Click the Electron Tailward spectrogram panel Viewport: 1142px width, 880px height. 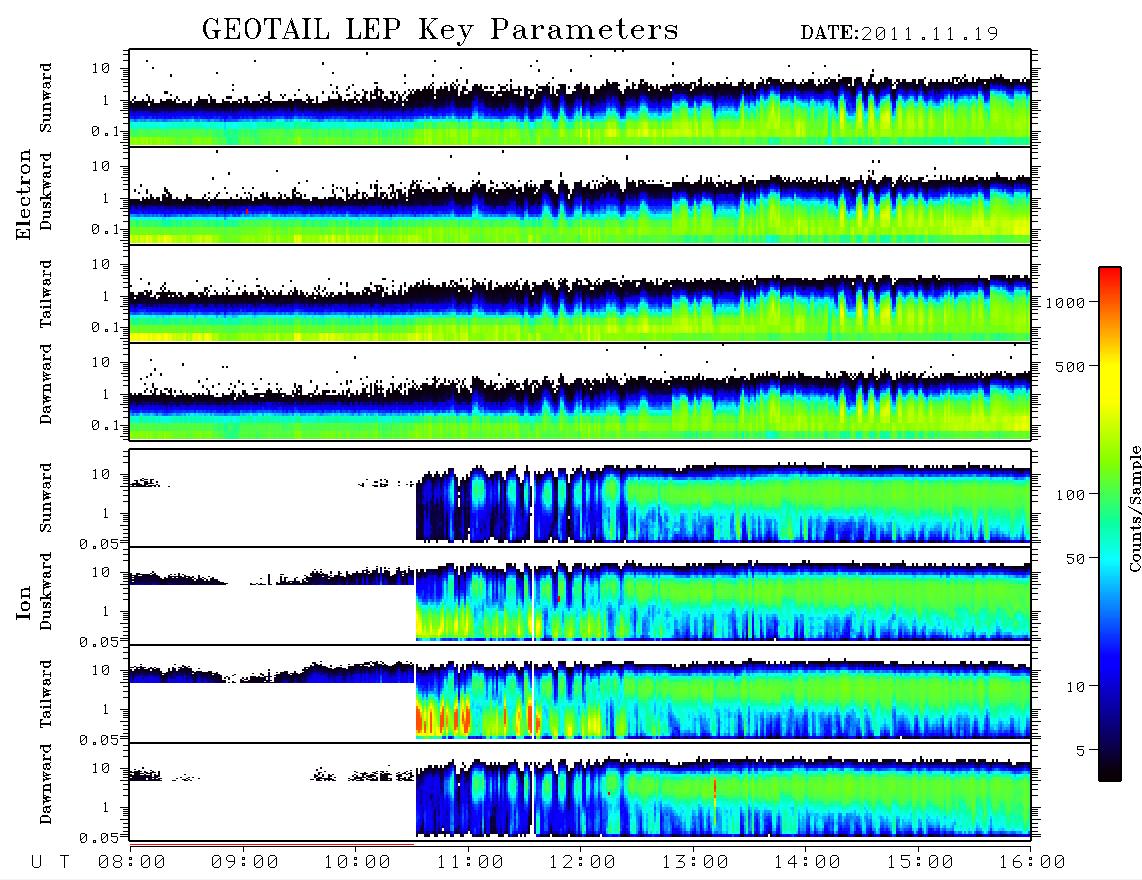pos(580,294)
